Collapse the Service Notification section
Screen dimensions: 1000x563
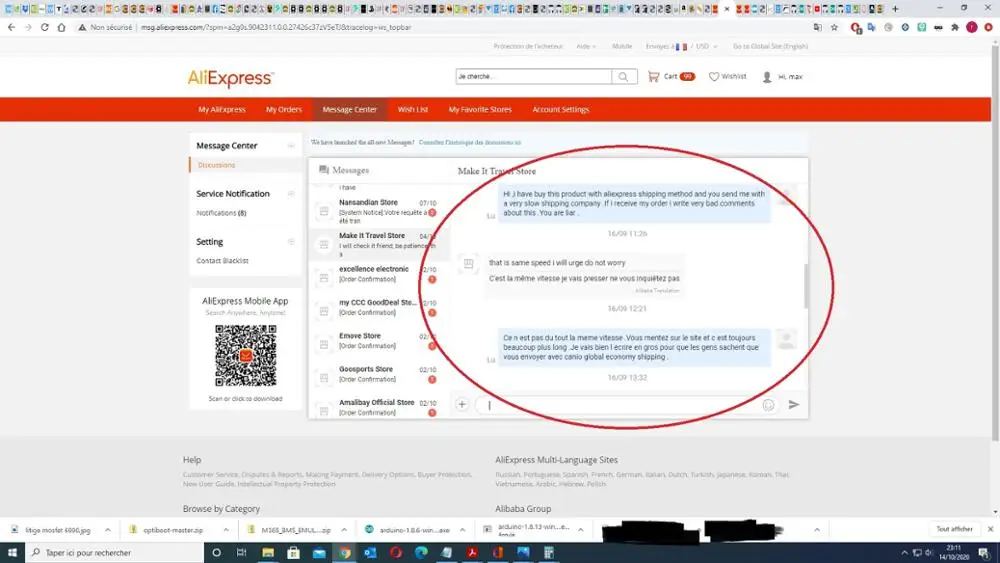pyautogui.click(x=291, y=194)
